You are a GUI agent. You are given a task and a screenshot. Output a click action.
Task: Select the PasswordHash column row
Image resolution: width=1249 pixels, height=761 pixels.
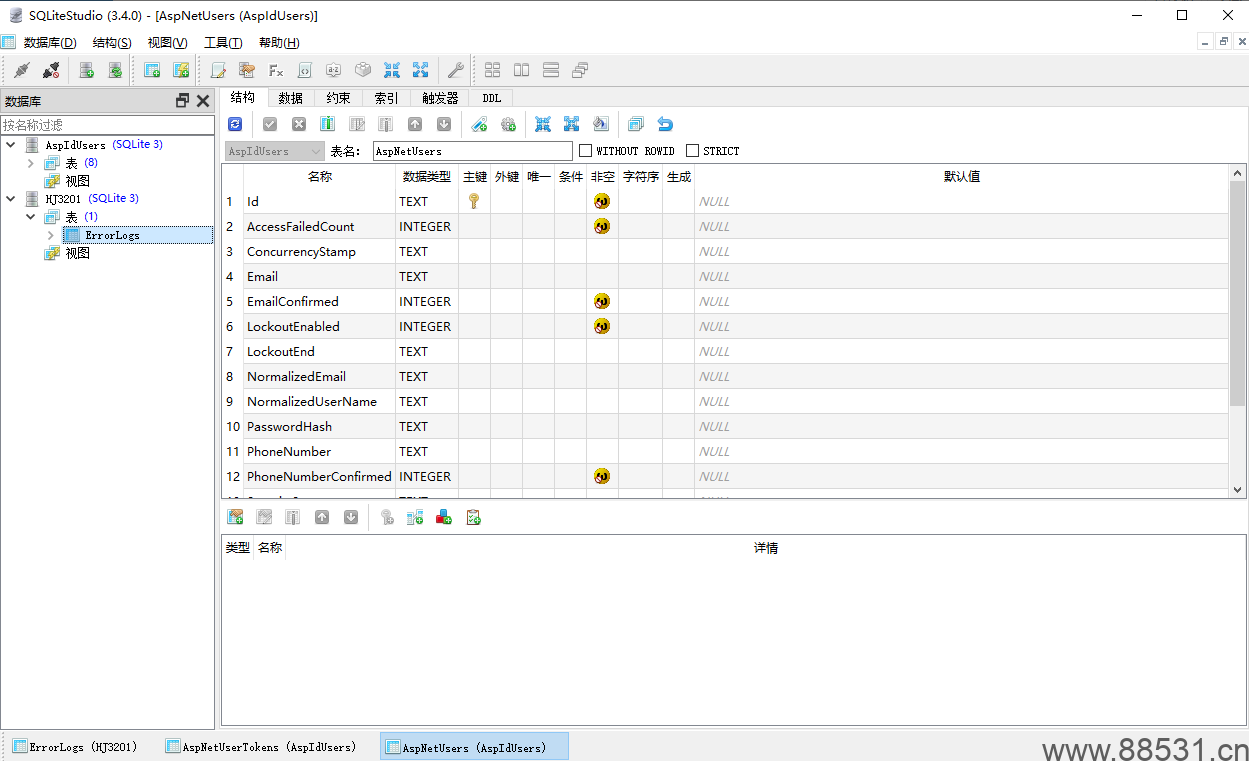[x=725, y=426]
